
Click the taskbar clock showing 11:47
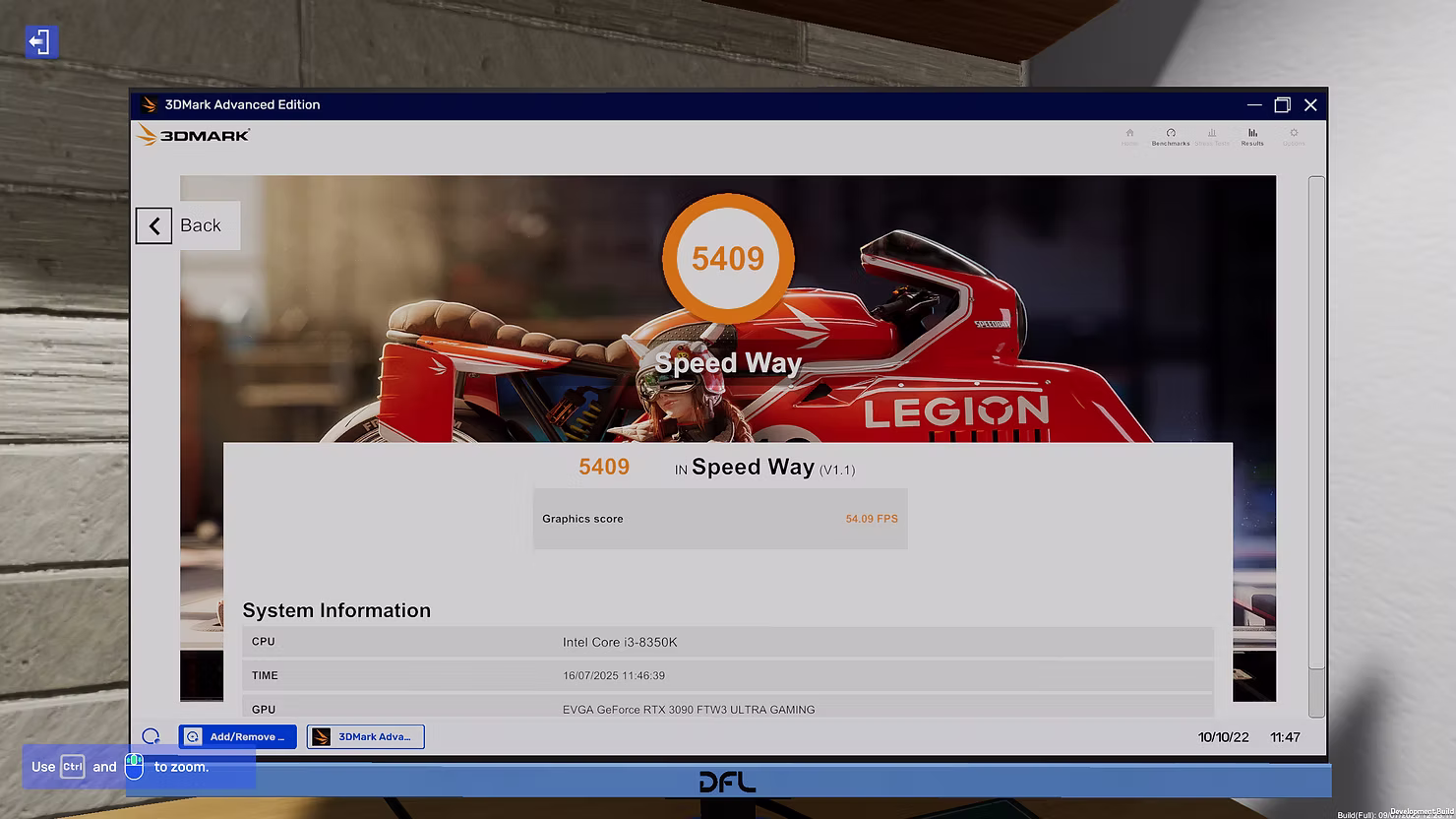[1285, 736]
